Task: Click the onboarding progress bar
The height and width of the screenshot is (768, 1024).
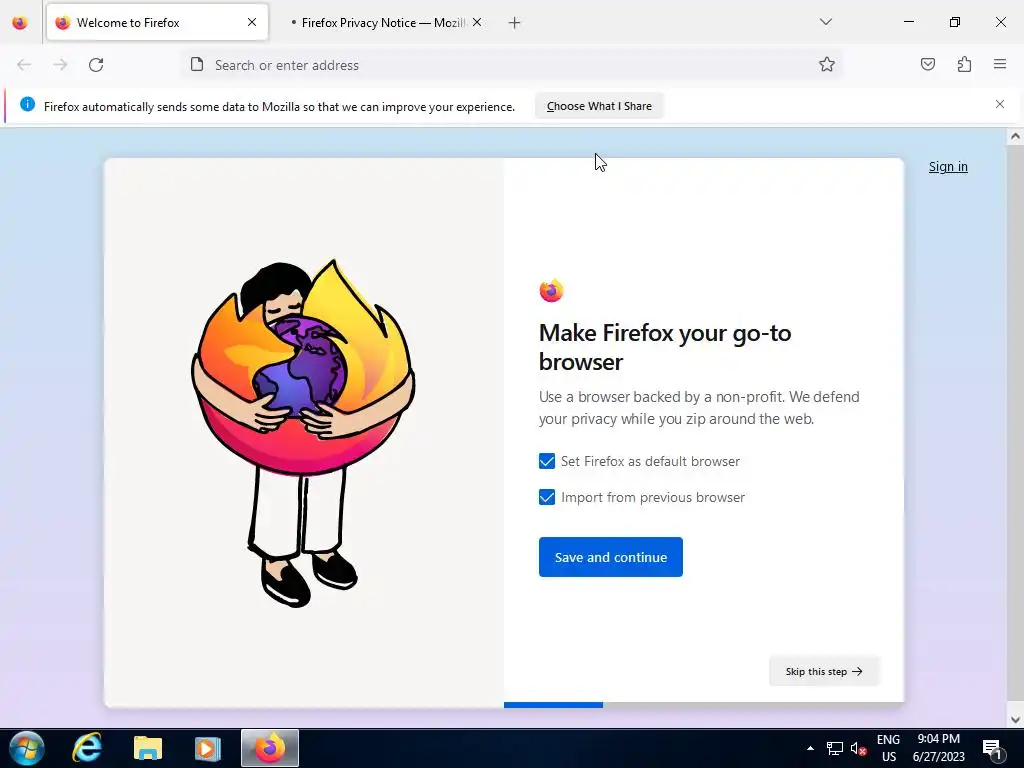Action: [704, 705]
